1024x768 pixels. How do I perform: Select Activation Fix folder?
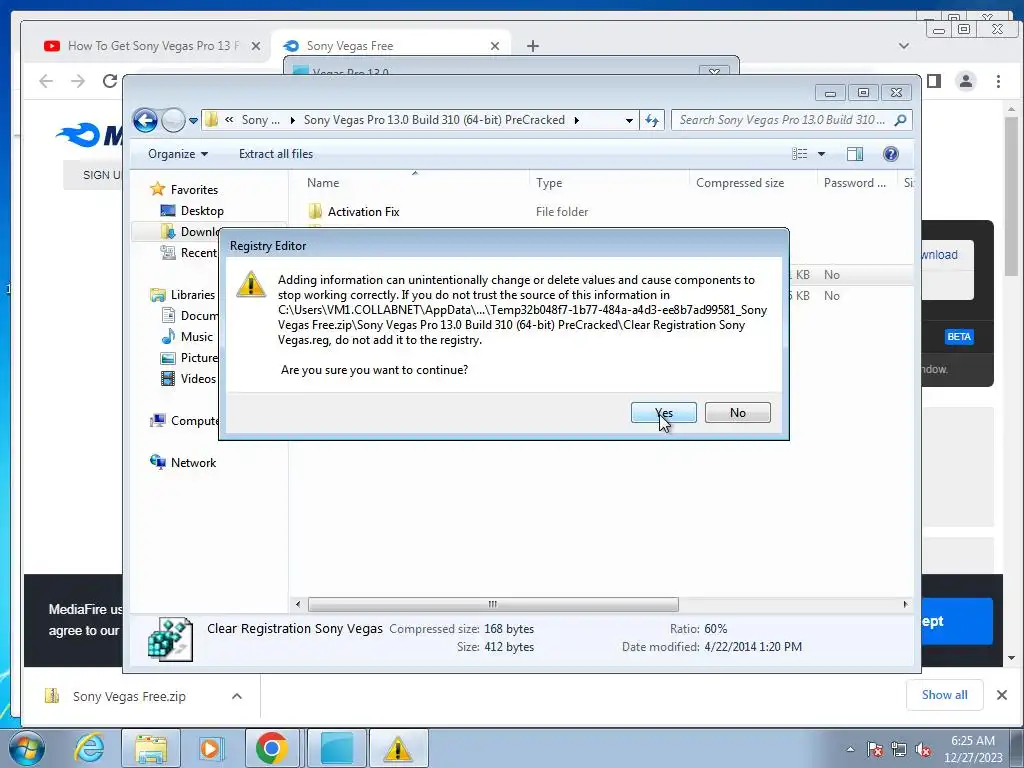coord(363,212)
